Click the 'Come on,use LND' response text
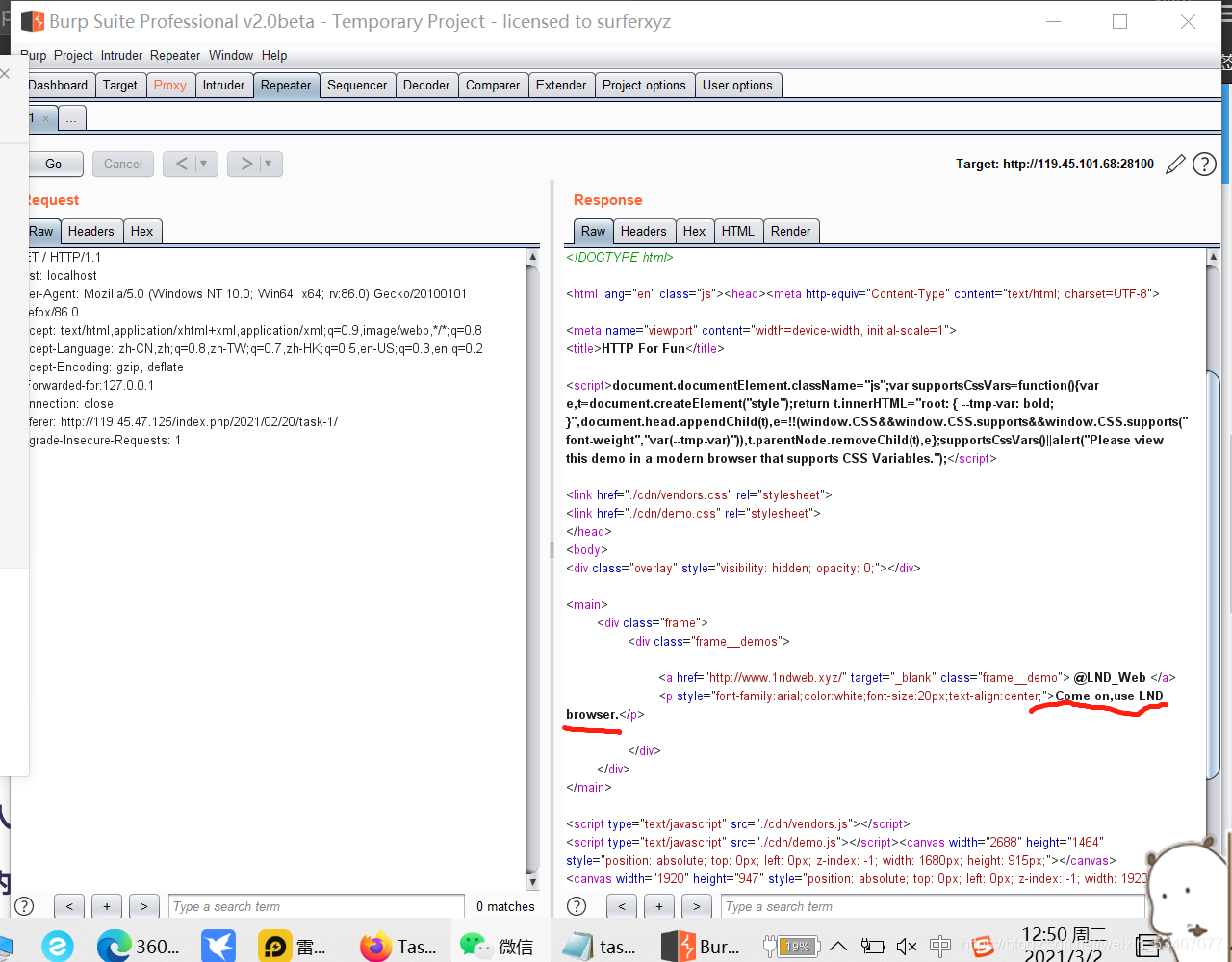Image resolution: width=1232 pixels, height=962 pixels. [x=1109, y=696]
